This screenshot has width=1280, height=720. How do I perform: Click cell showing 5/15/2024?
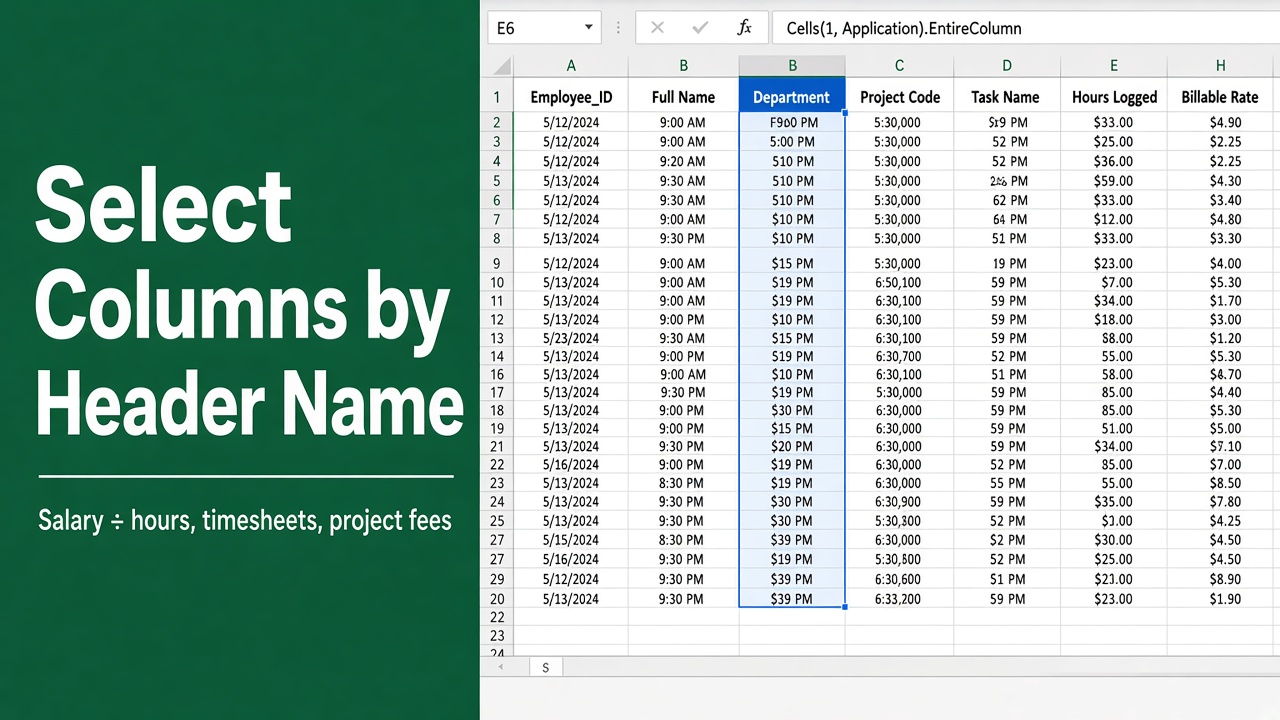pos(571,540)
